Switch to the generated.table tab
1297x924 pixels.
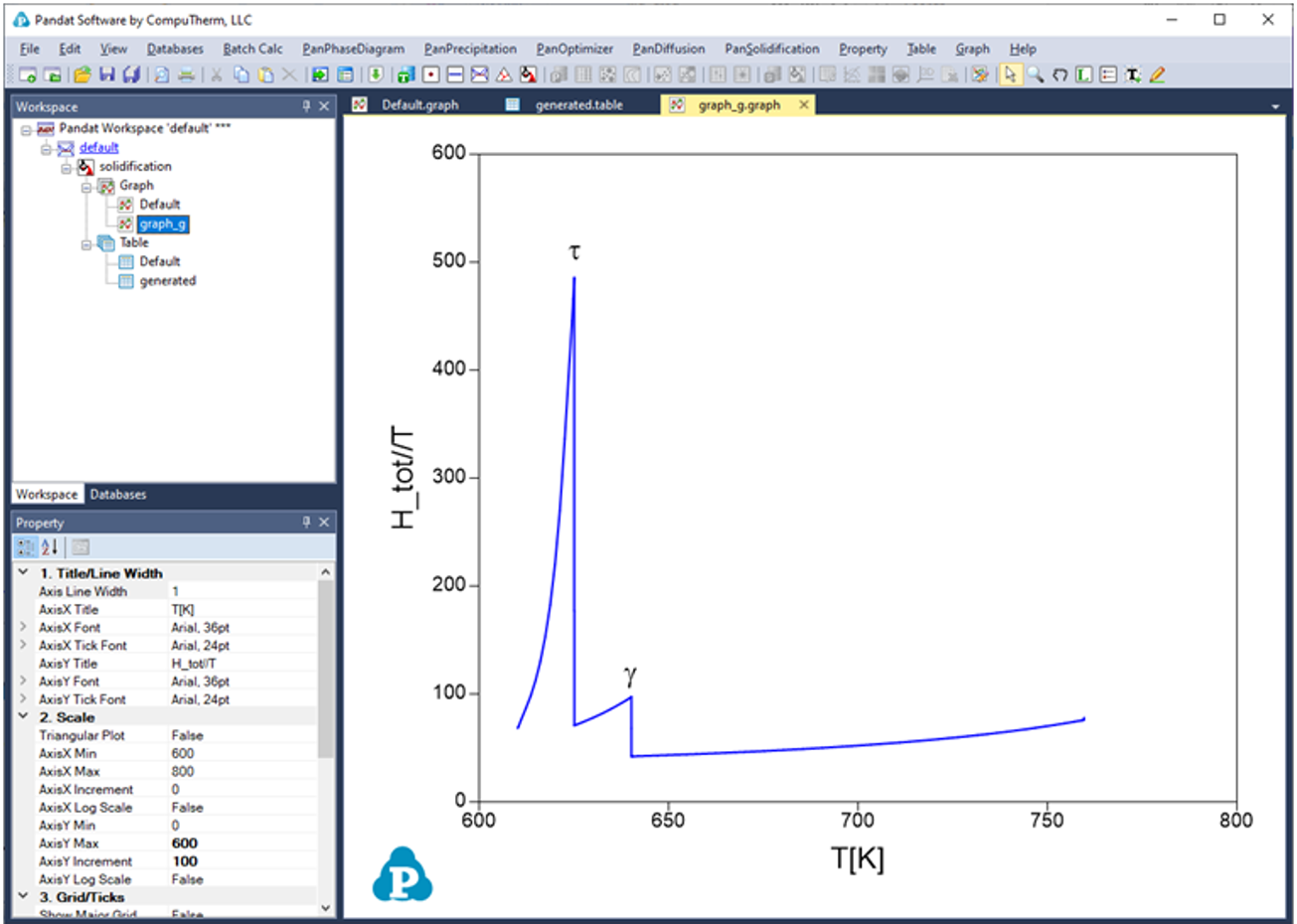(x=578, y=105)
